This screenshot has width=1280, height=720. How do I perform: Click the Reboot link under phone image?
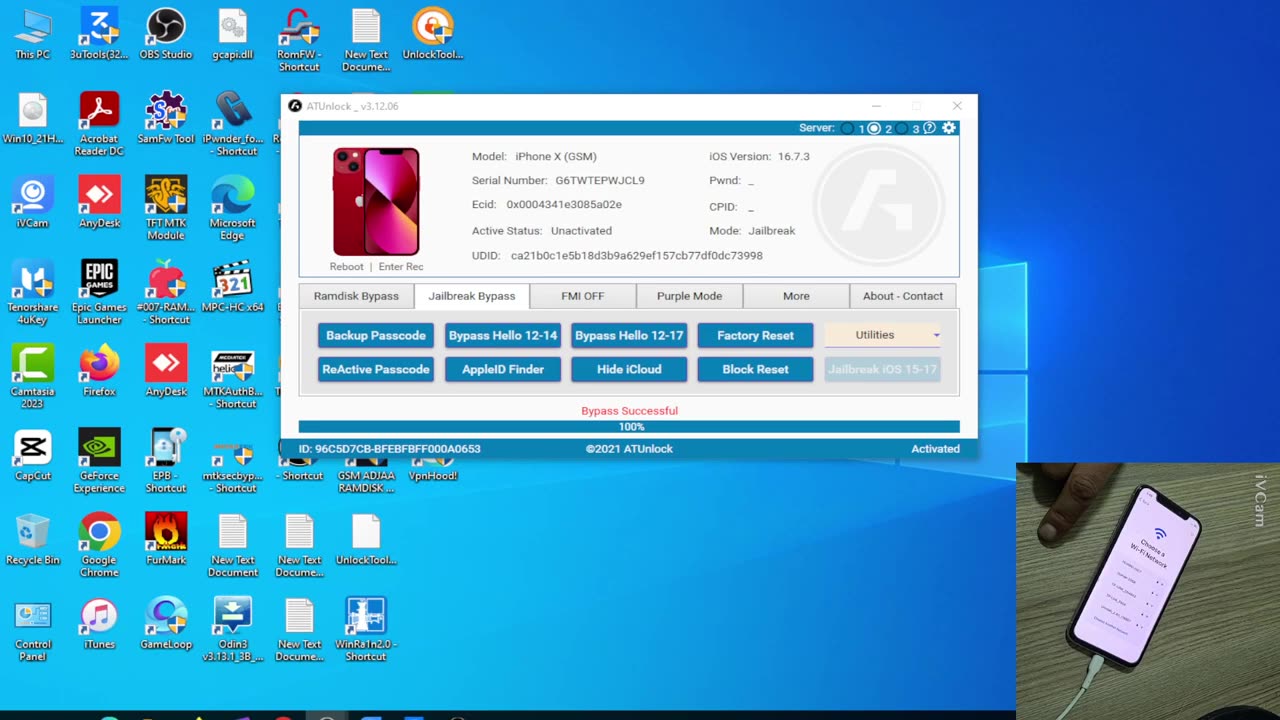click(x=347, y=267)
